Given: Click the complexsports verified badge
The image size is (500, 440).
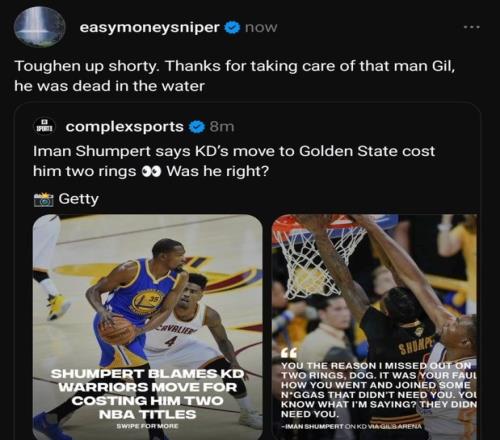Looking at the screenshot, I should point(197,127).
